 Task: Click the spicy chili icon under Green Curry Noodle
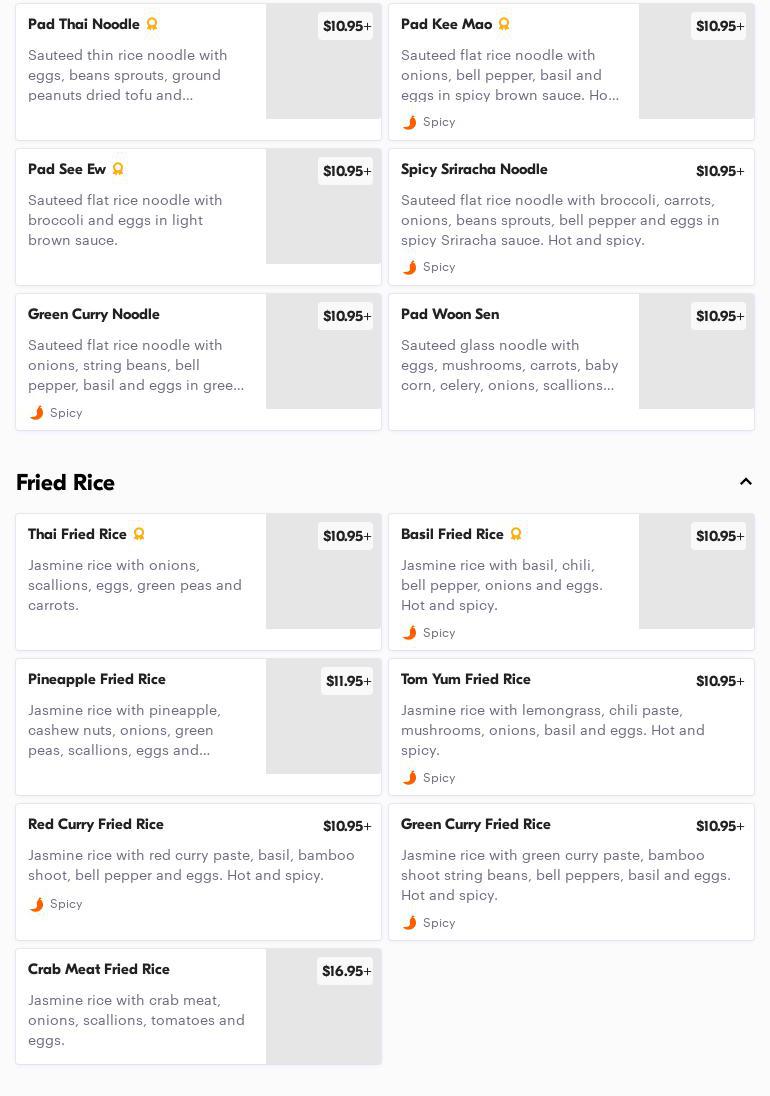tap(37, 413)
